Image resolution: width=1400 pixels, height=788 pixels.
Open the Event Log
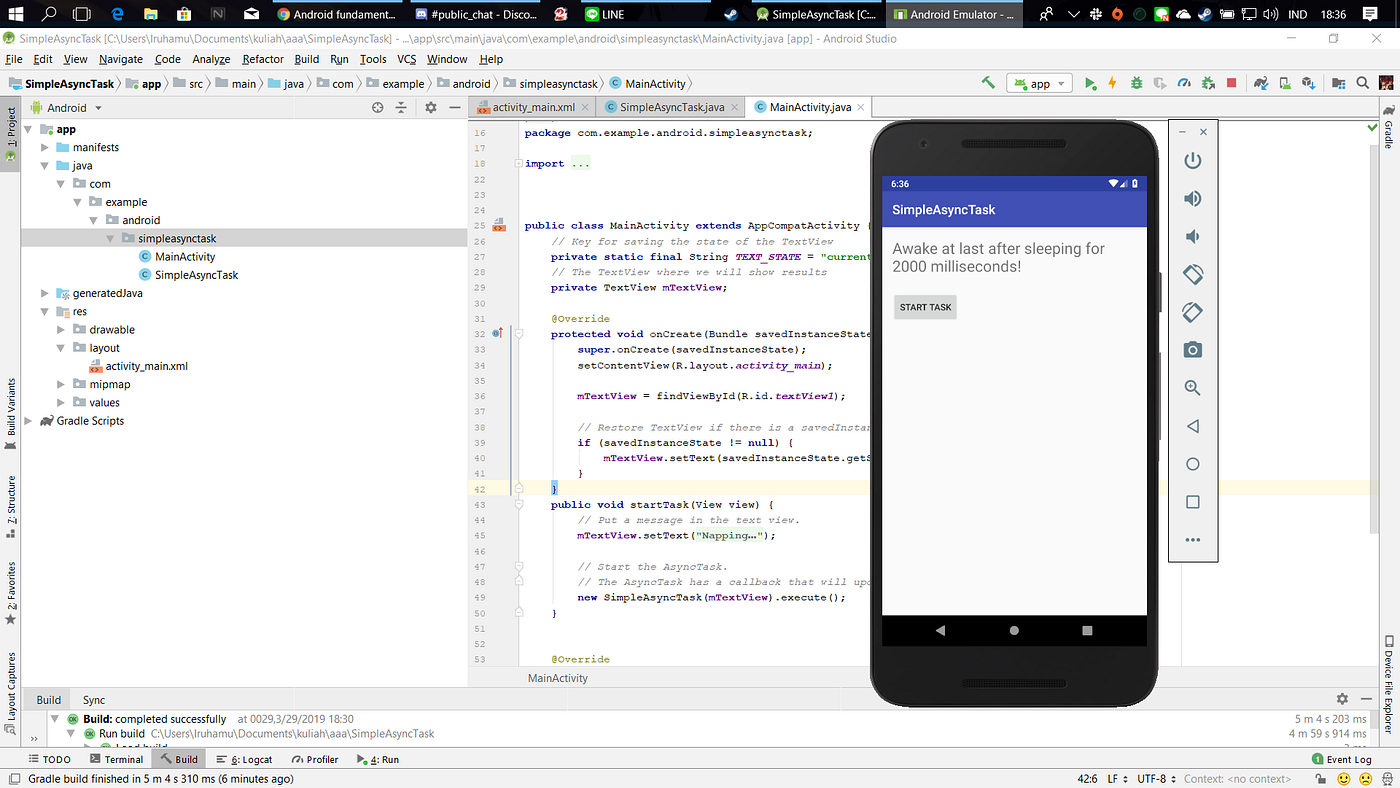[1341, 759]
